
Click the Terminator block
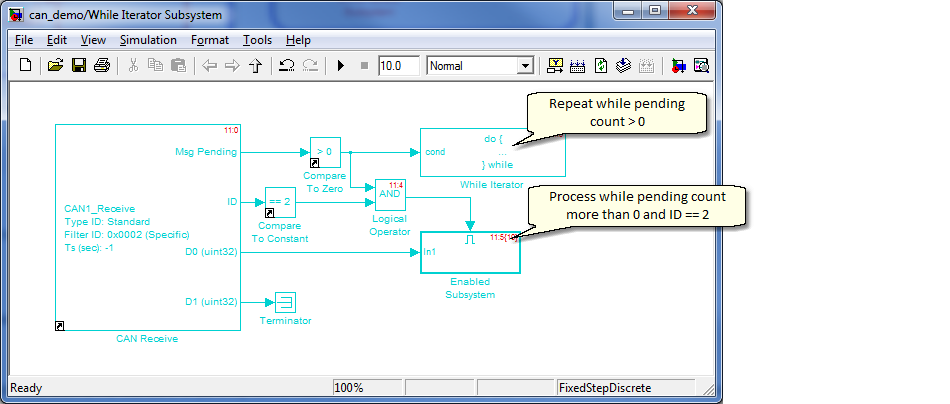[285, 302]
